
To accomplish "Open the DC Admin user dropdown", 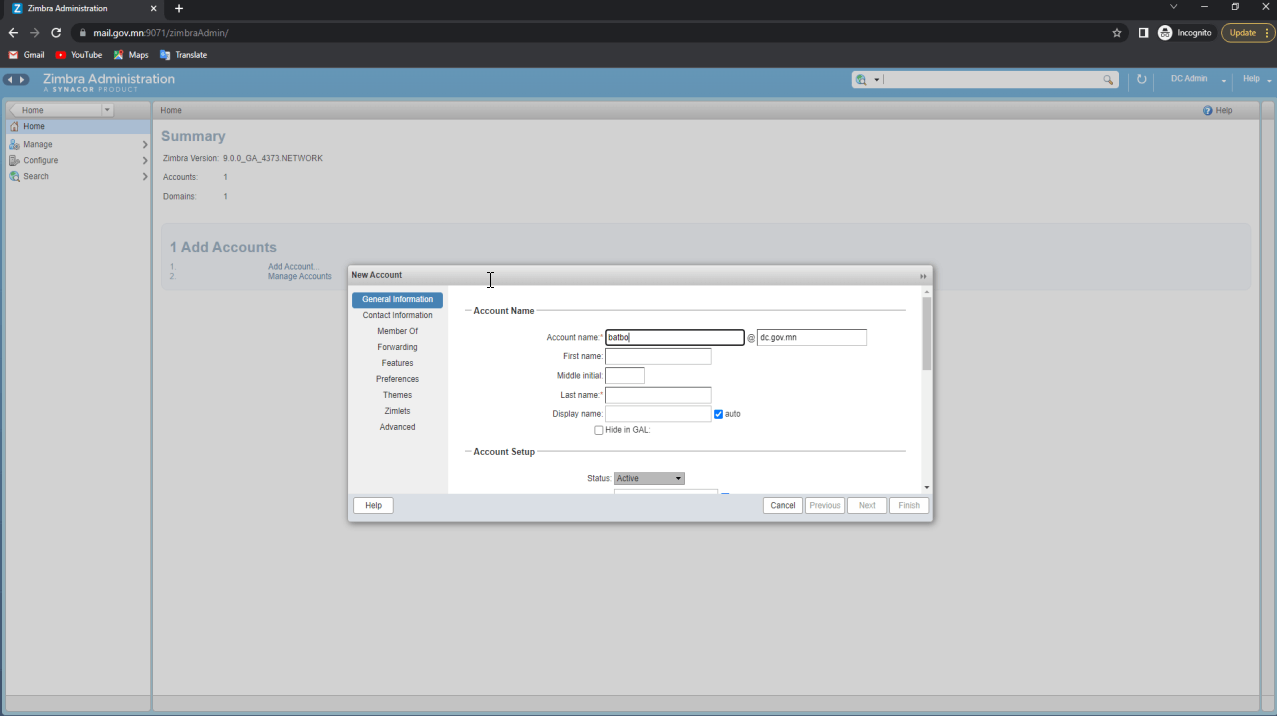I will (x=1198, y=79).
